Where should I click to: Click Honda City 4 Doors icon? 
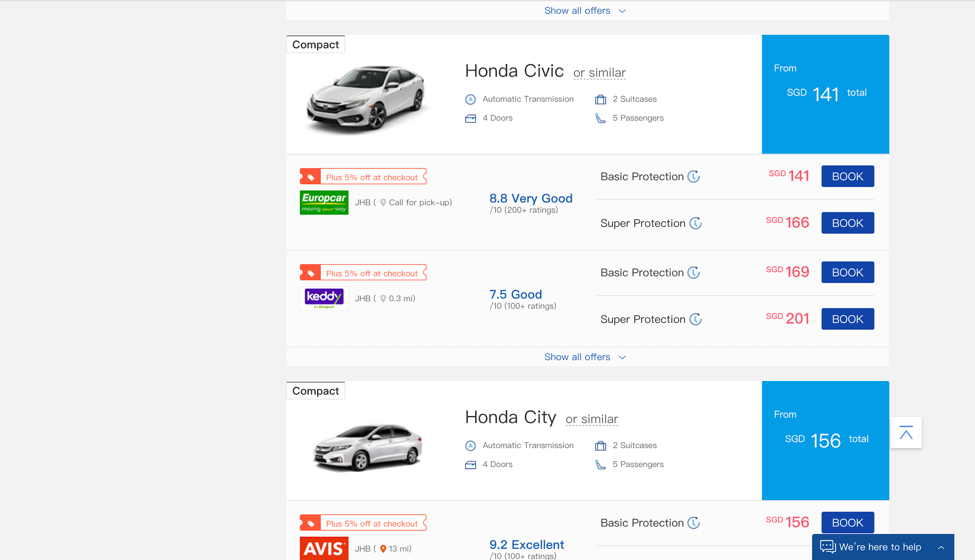[x=471, y=464]
